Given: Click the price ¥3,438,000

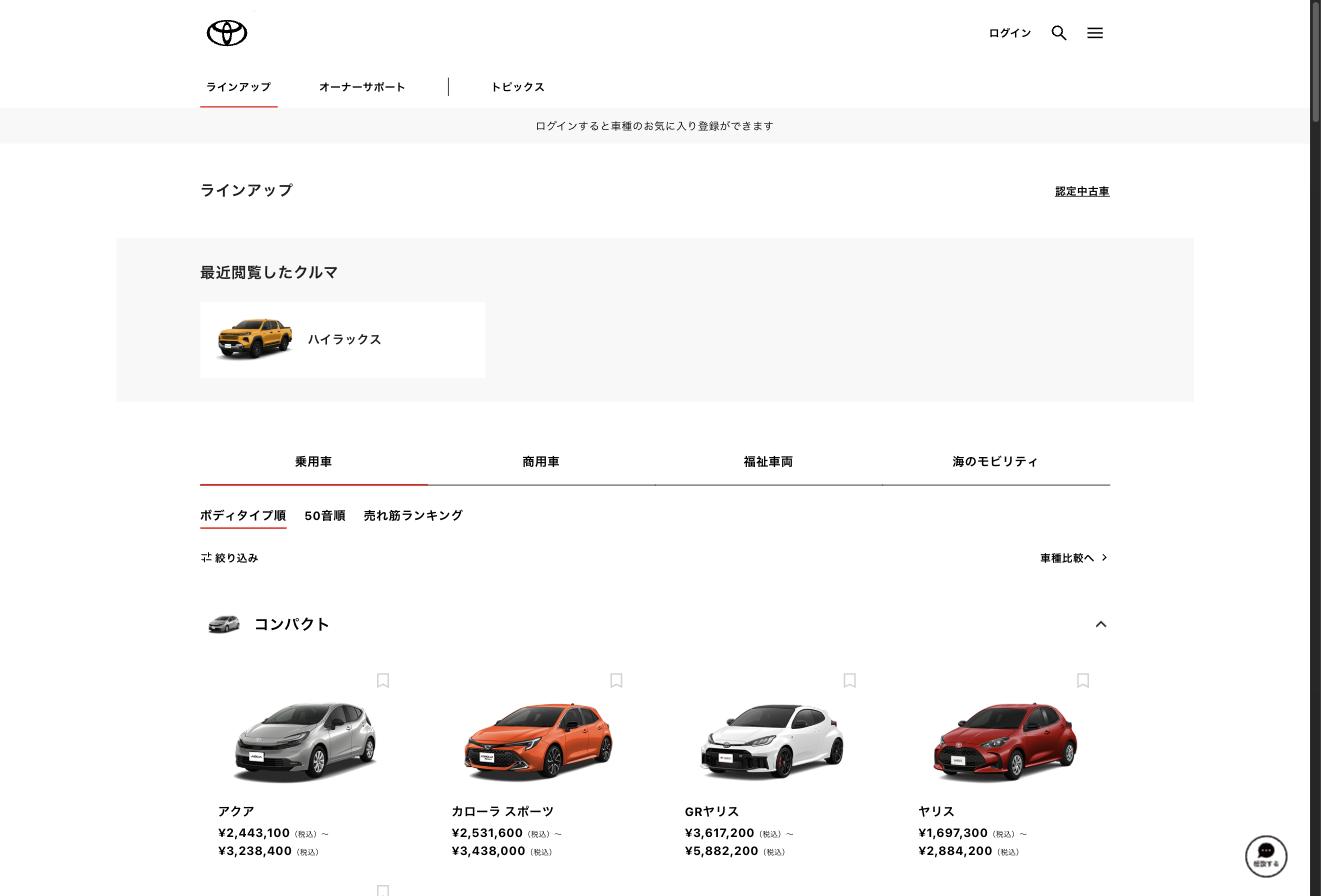Looking at the screenshot, I should pos(488,851).
